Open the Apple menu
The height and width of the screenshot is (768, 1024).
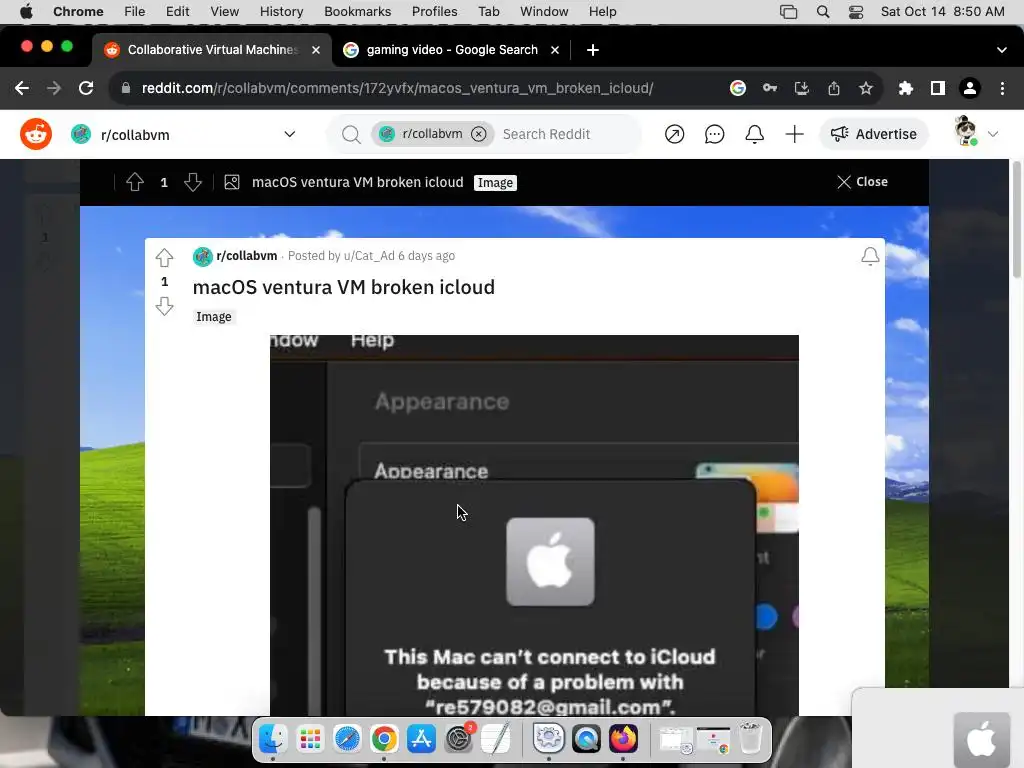pyautogui.click(x=26, y=12)
